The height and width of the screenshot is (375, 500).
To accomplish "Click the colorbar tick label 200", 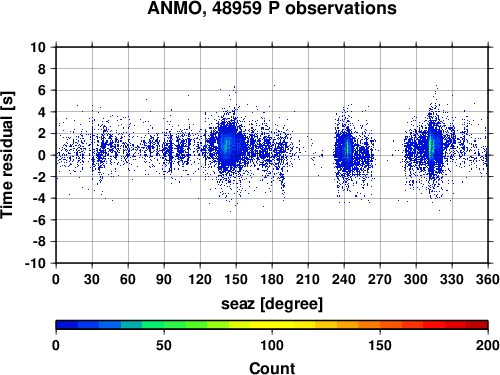I will click(488, 345).
